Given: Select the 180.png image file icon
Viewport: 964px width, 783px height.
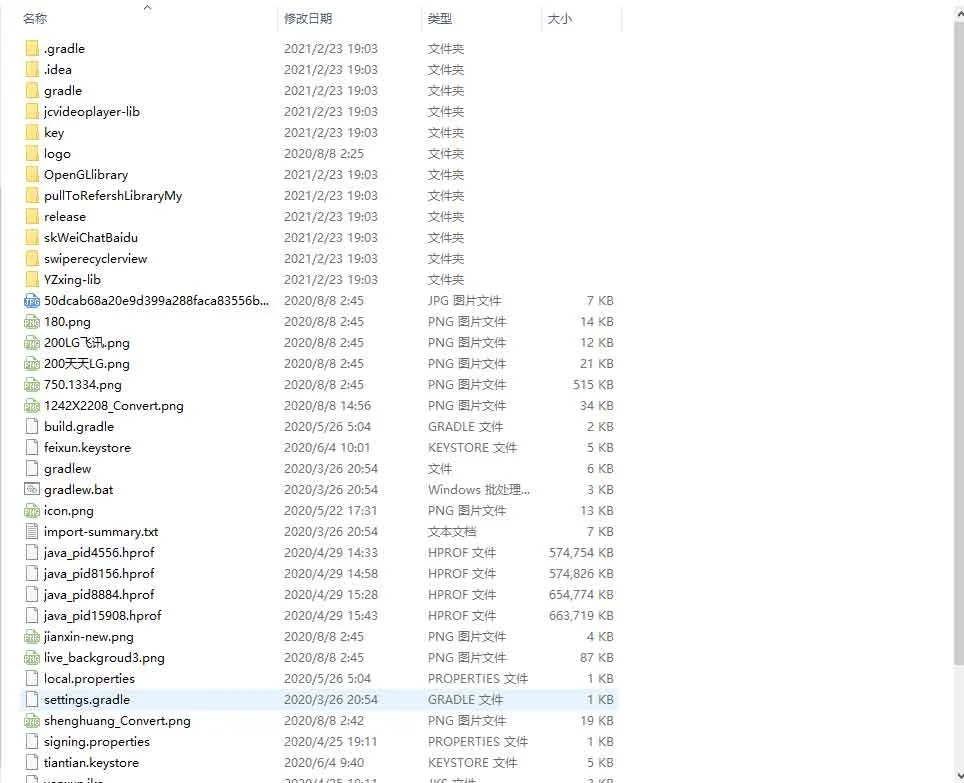Looking at the screenshot, I should coord(32,321).
